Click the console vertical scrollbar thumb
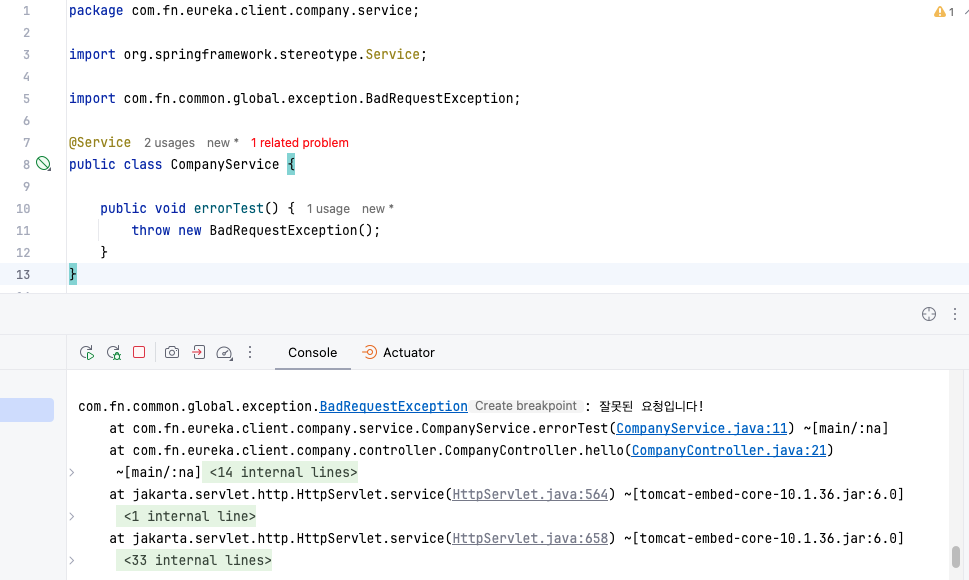 956,557
